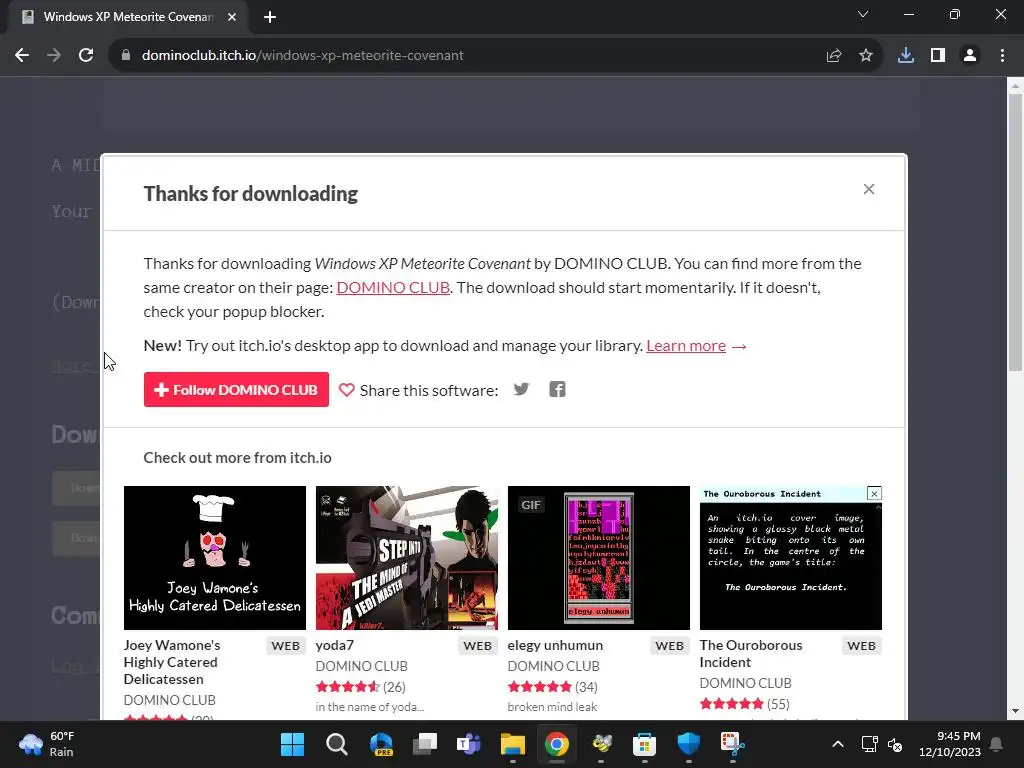Click the scrollbar down arrow

tap(1015, 711)
